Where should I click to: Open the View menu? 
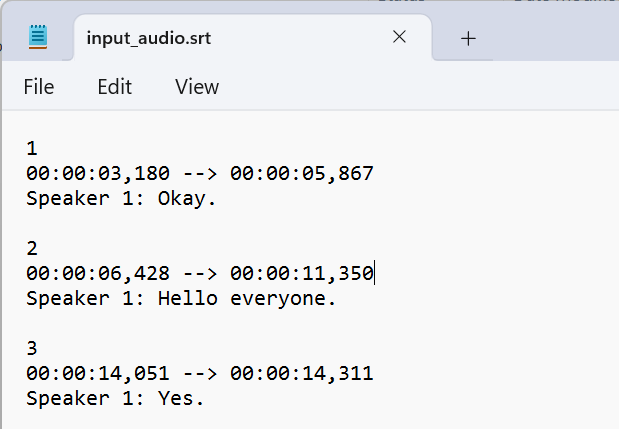pyautogui.click(x=197, y=87)
